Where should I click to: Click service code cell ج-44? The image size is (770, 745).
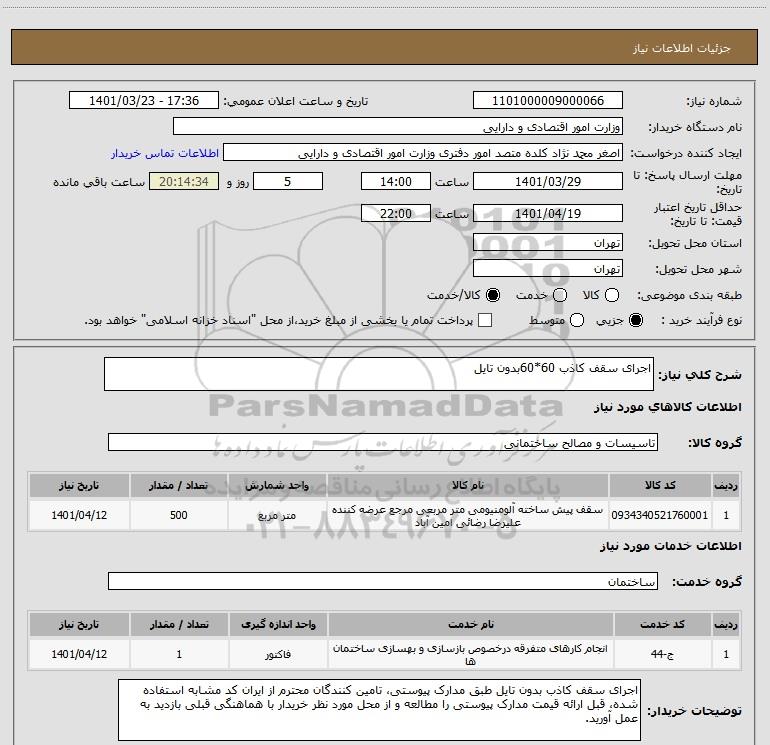662,654
